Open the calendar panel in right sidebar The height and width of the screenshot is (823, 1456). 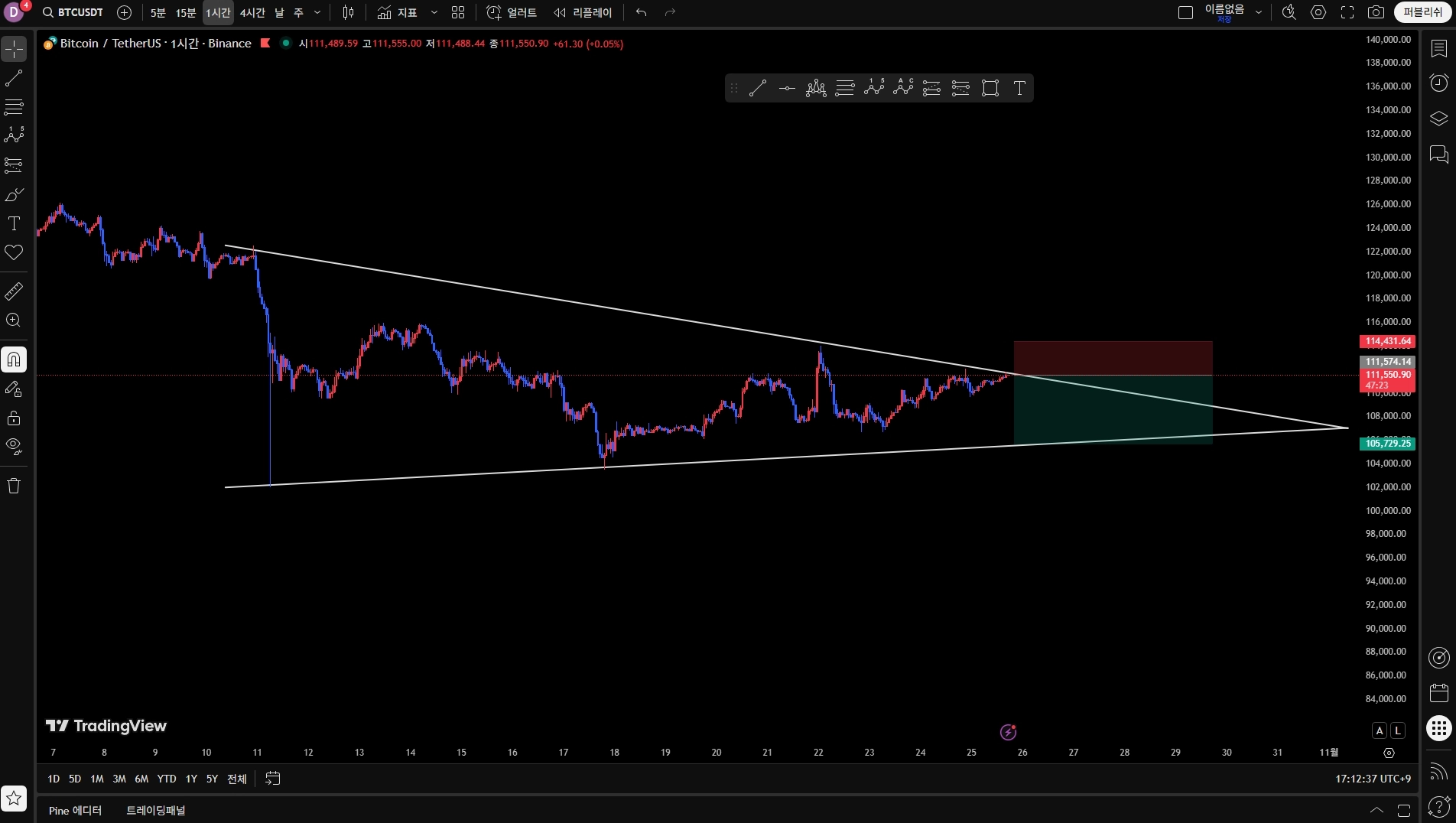click(1438, 693)
